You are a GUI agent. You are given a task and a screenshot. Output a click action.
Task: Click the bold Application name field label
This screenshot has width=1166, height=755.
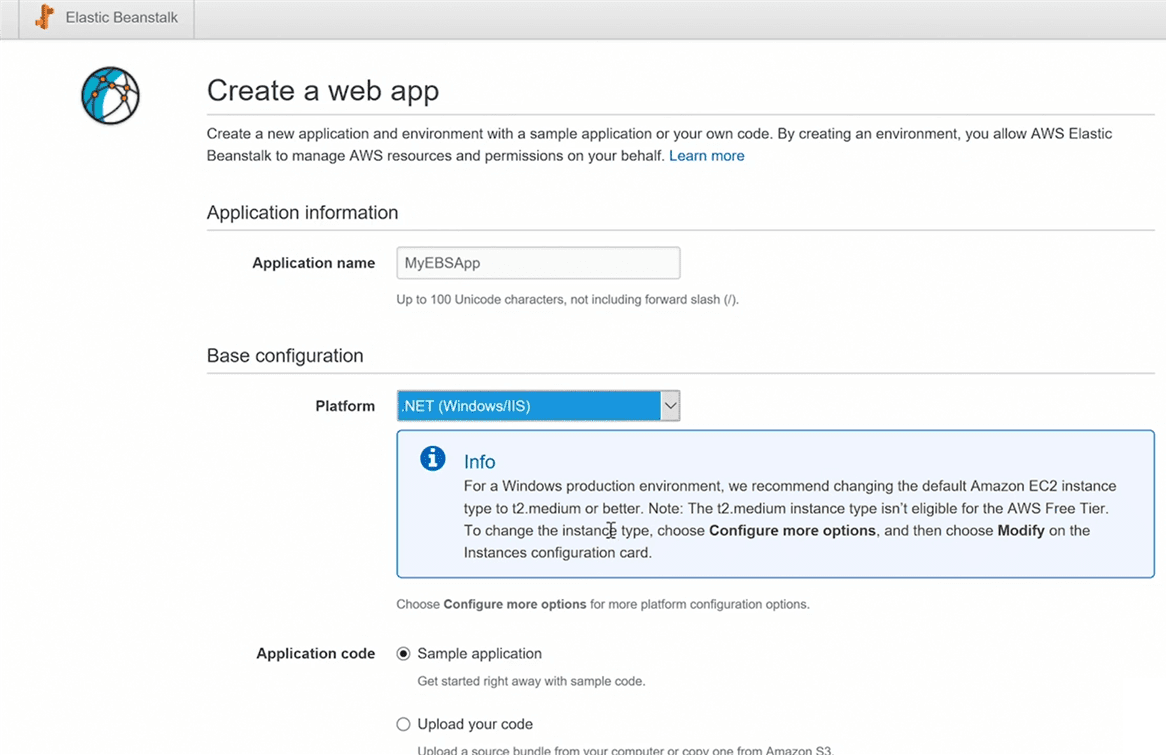pos(313,263)
